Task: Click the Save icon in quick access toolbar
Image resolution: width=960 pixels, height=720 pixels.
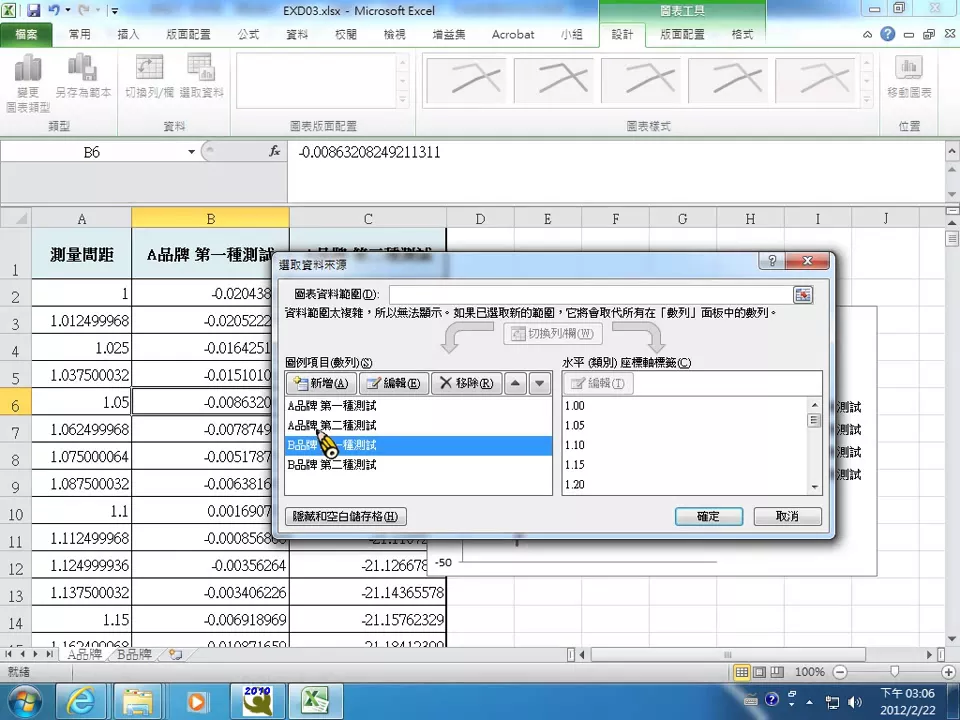Action: [x=33, y=10]
